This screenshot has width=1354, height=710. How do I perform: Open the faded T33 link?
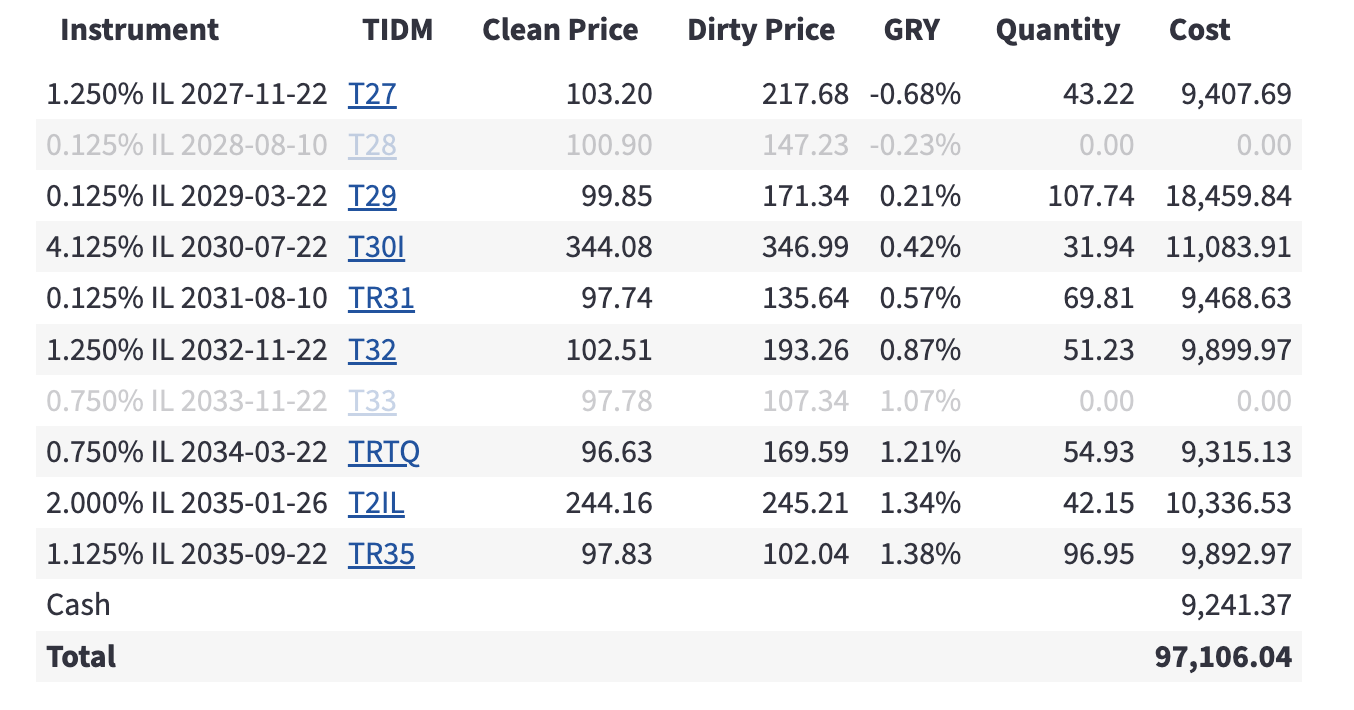pyautogui.click(x=372, y=402)
